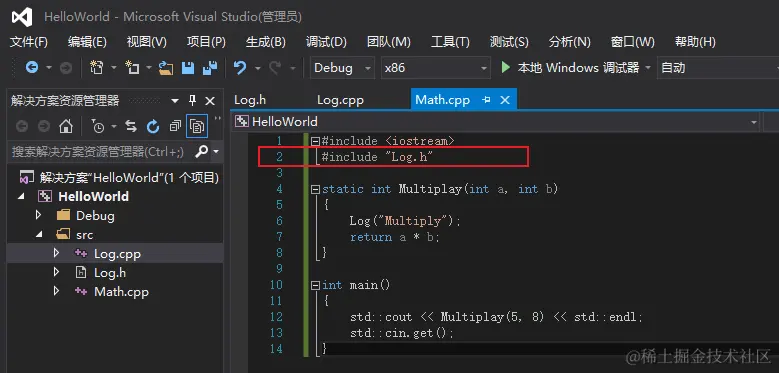This screenshot has height=373, width=779.
Task: Open the 分析(N) menu
Action: pyautogui.click(x=570, y=42)
